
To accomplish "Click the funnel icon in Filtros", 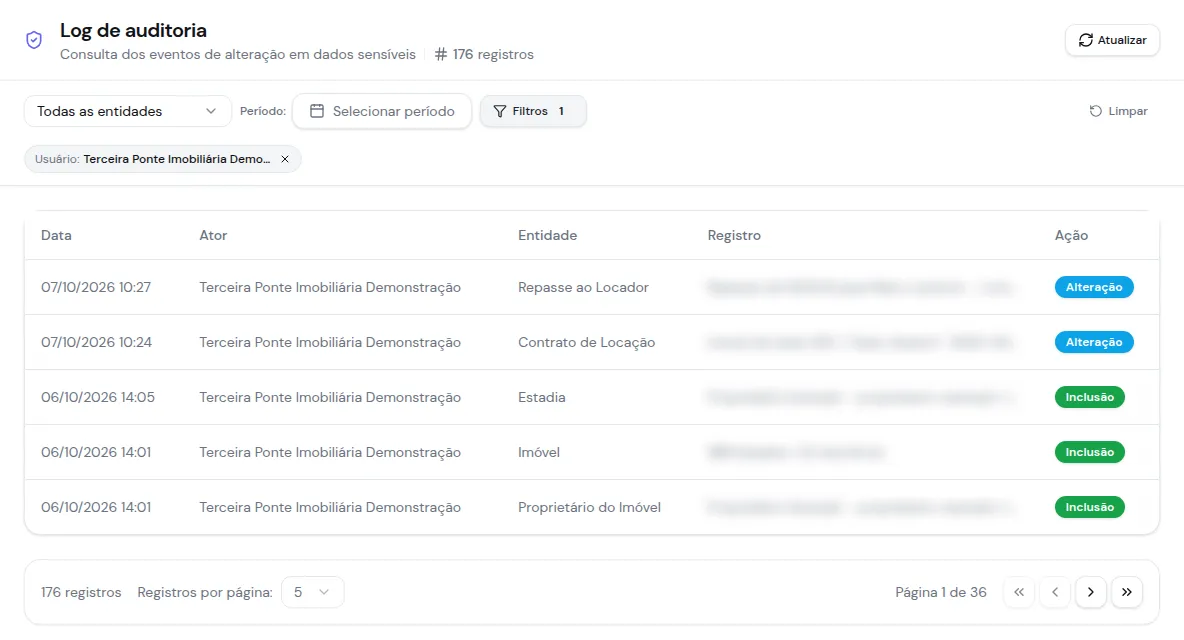I will 500,111.
